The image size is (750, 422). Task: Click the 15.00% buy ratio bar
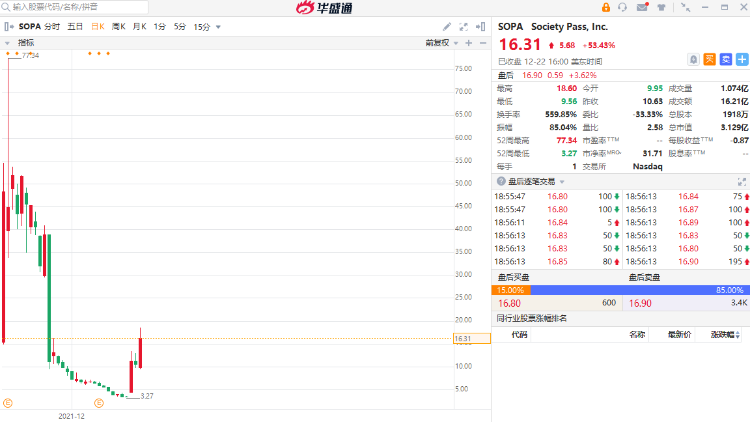coord(511,290)
